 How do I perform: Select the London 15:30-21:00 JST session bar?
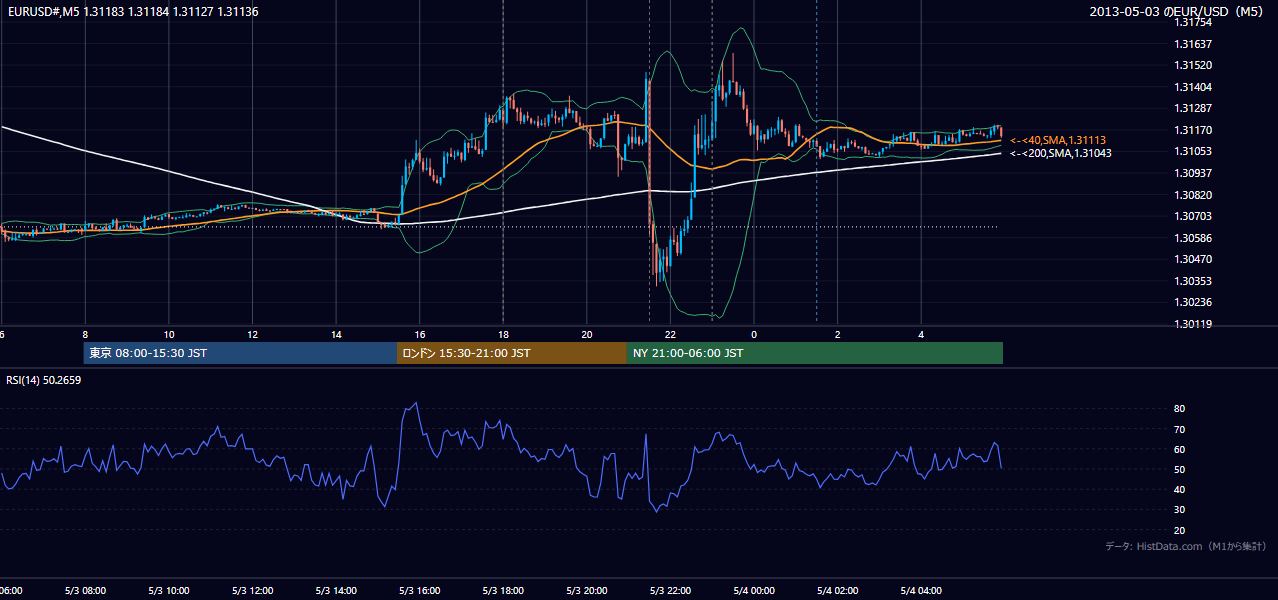512,353
